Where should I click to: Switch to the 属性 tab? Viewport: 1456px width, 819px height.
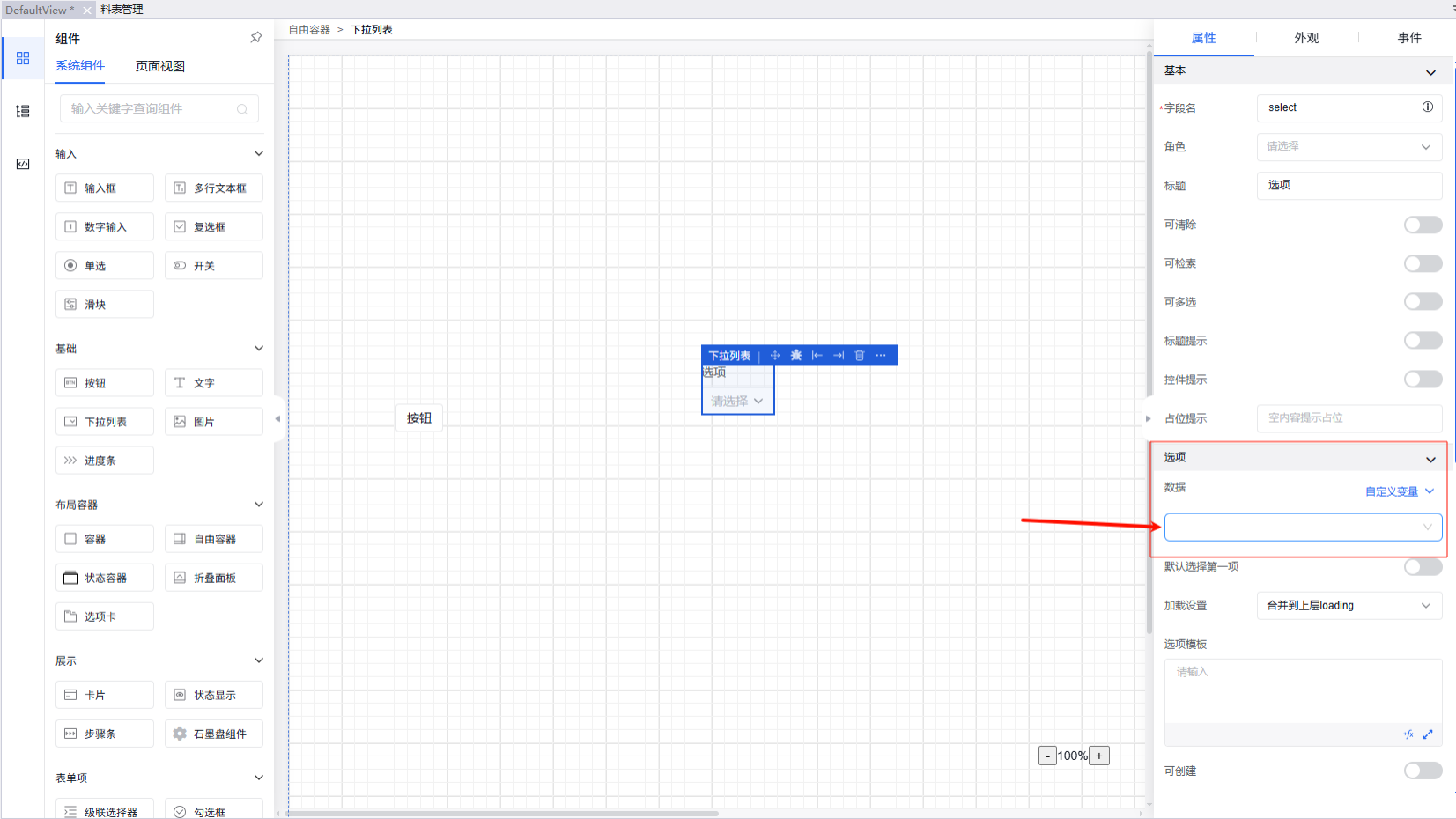1203,38
